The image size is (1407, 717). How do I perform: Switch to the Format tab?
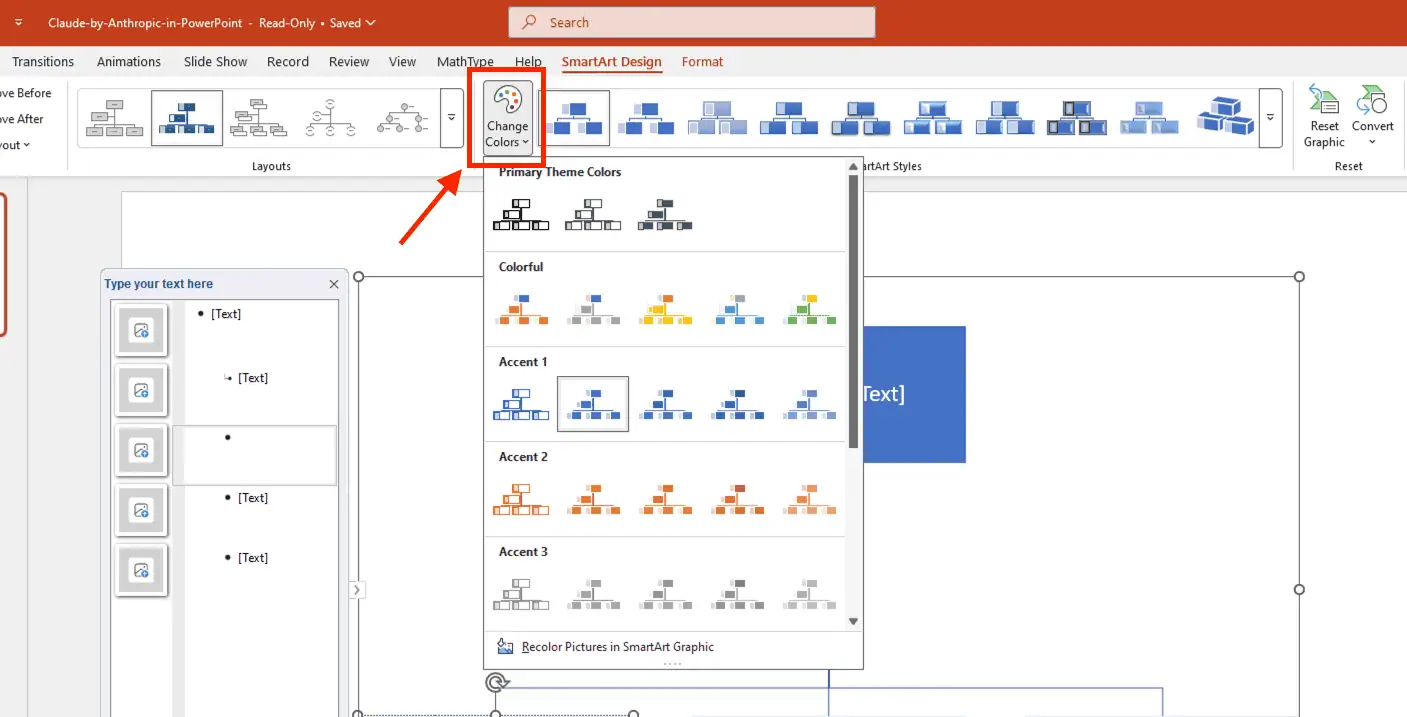702,61
